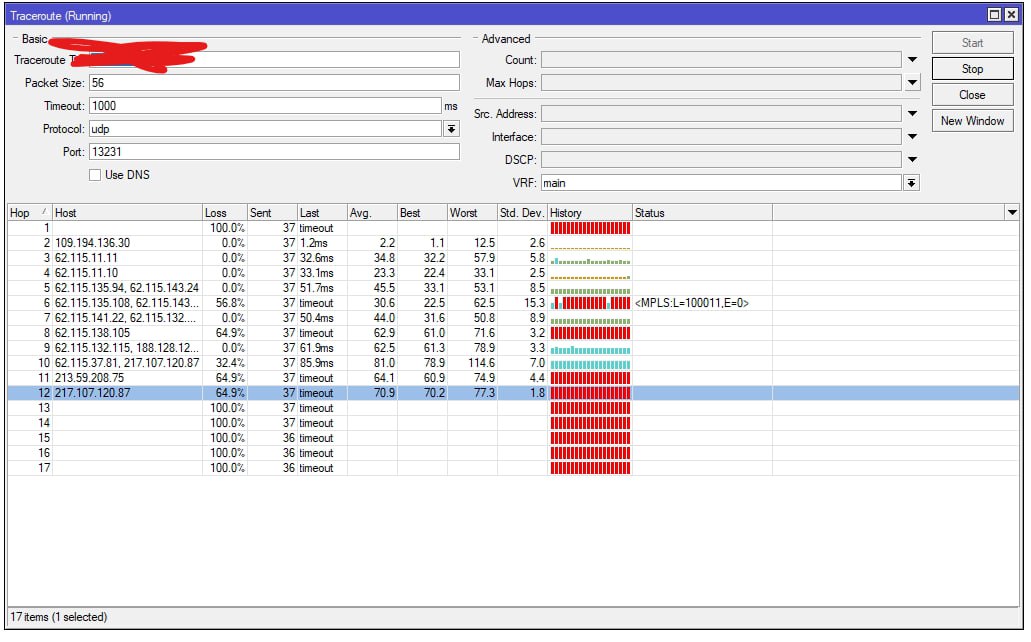Open traceroute in New Window
Screen dimensions: 1031x642
click(x=972, y=121)
